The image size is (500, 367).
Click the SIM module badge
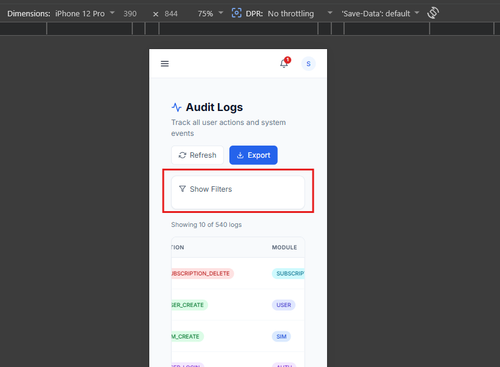[281, 337]
